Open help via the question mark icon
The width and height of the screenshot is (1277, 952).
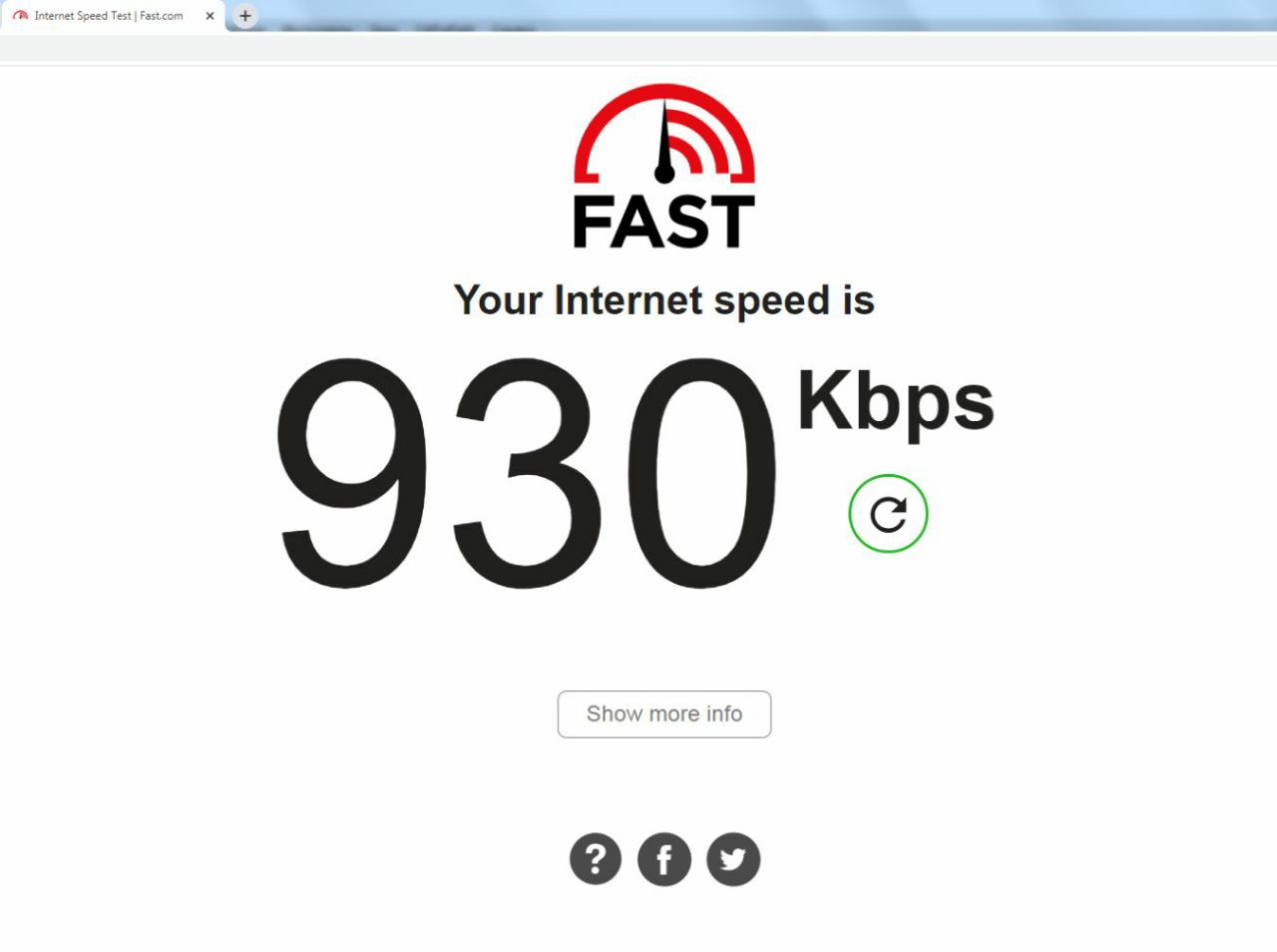pos(596,859)
